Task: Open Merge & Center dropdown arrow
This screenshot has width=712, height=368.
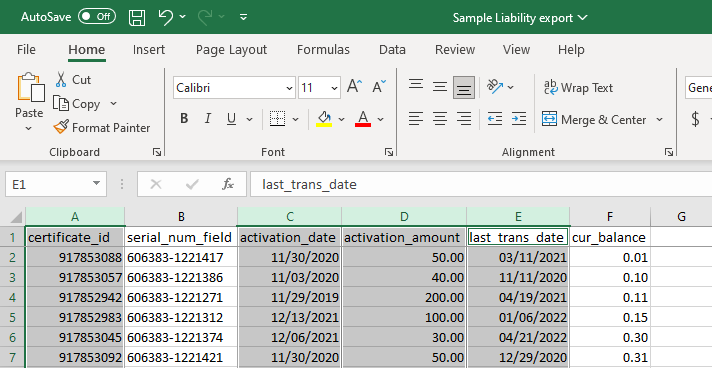Action: pos(659,119)
